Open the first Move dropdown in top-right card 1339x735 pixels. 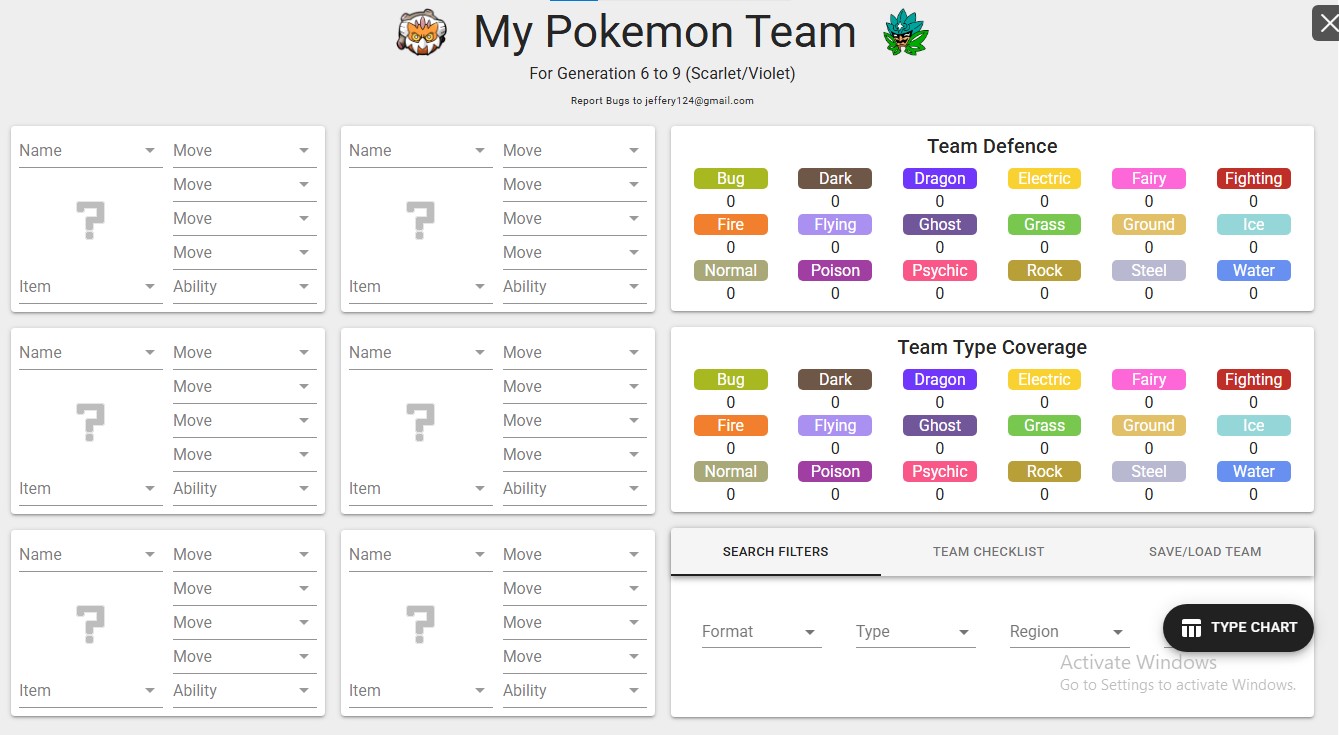tap(574, 151)
